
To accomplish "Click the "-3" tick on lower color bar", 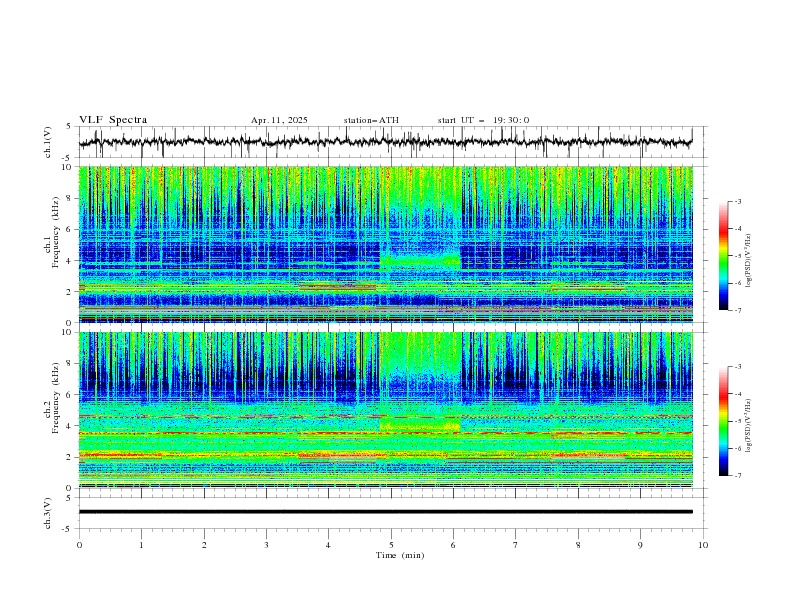I will tap(738, 367).
